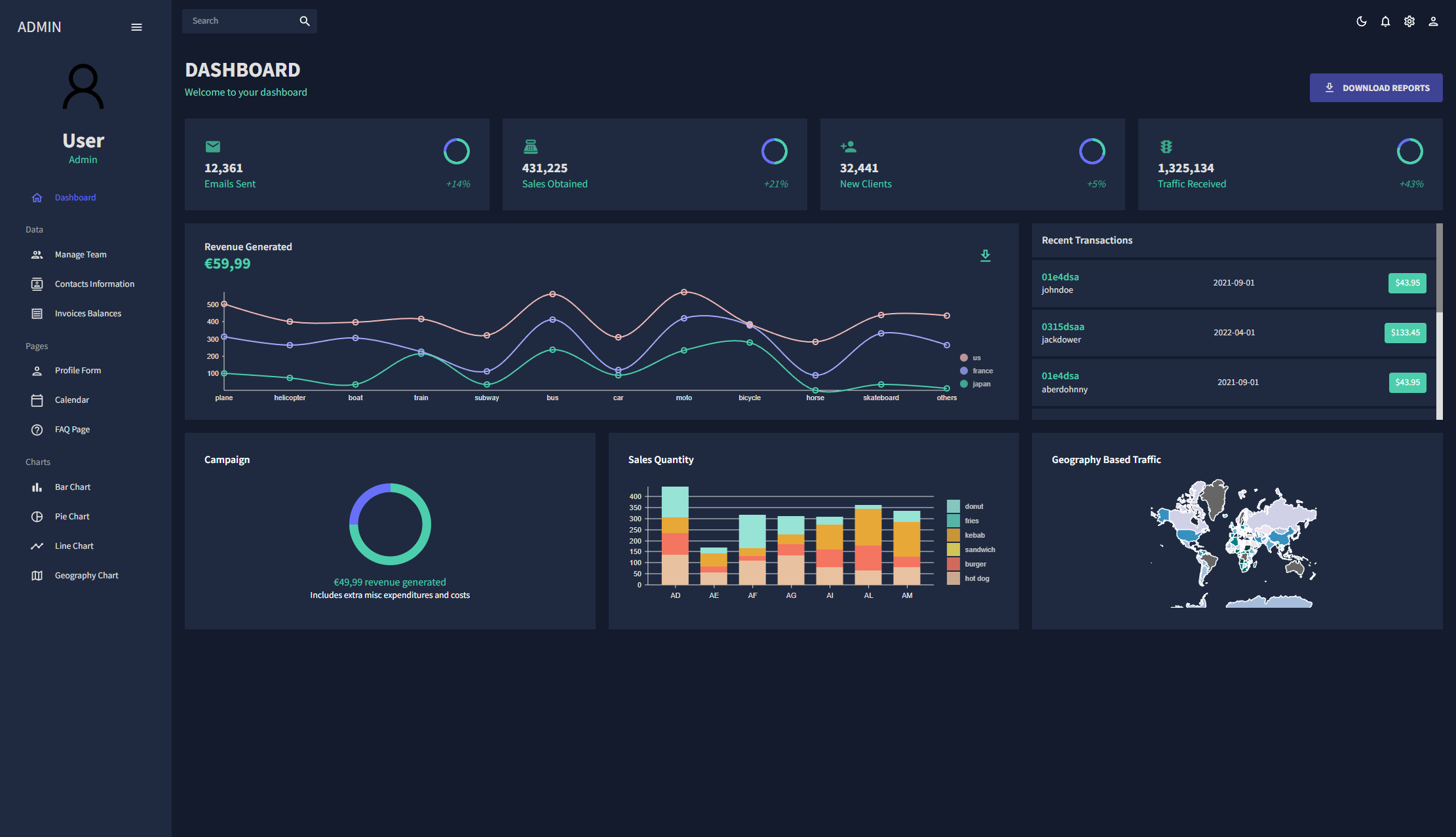Viewport: 1456px width, 837px height.
Task: Go to the Calendar page
Action: point(71,400)
